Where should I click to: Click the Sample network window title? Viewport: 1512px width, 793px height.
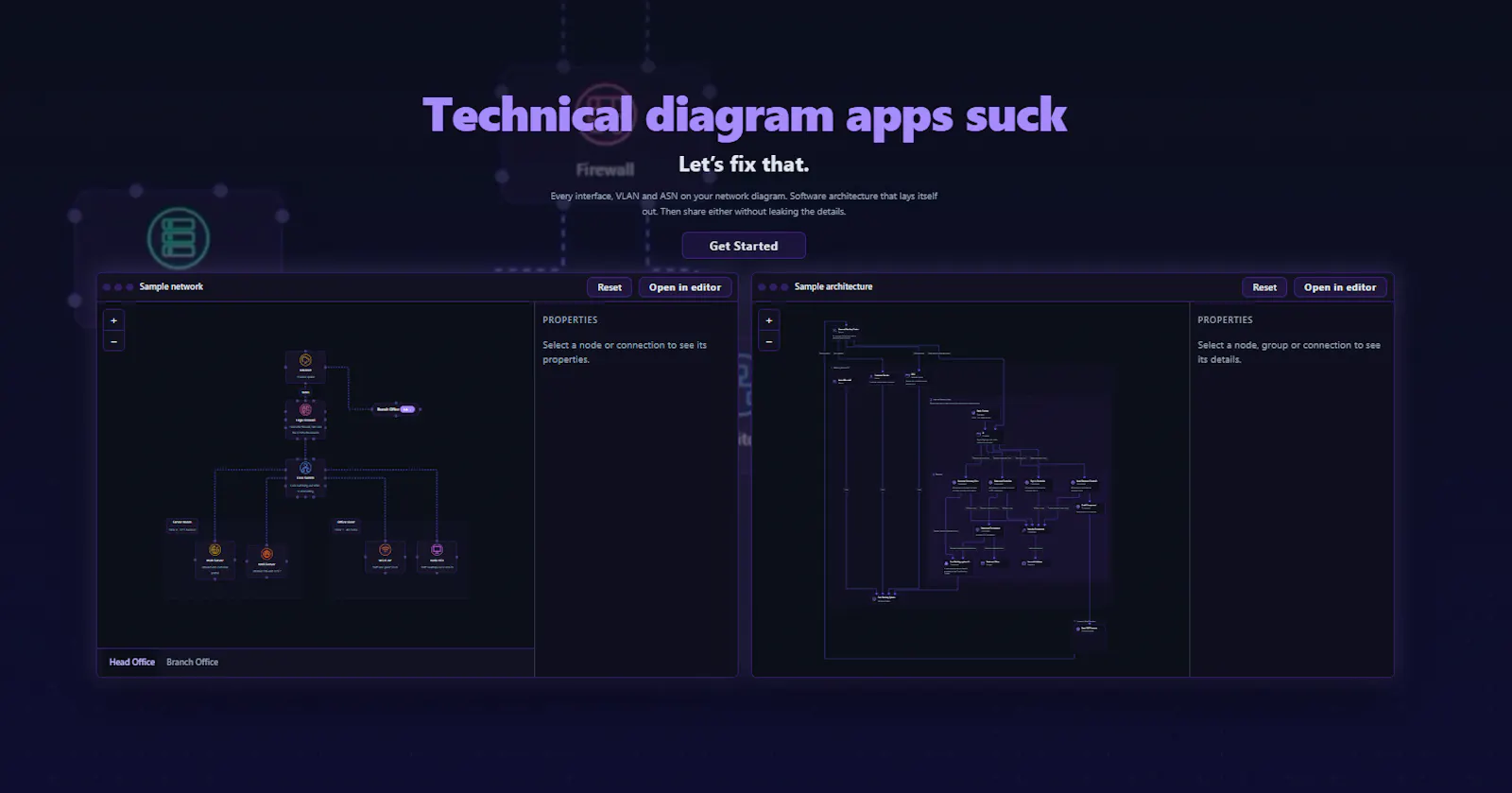tap(171, 286)
